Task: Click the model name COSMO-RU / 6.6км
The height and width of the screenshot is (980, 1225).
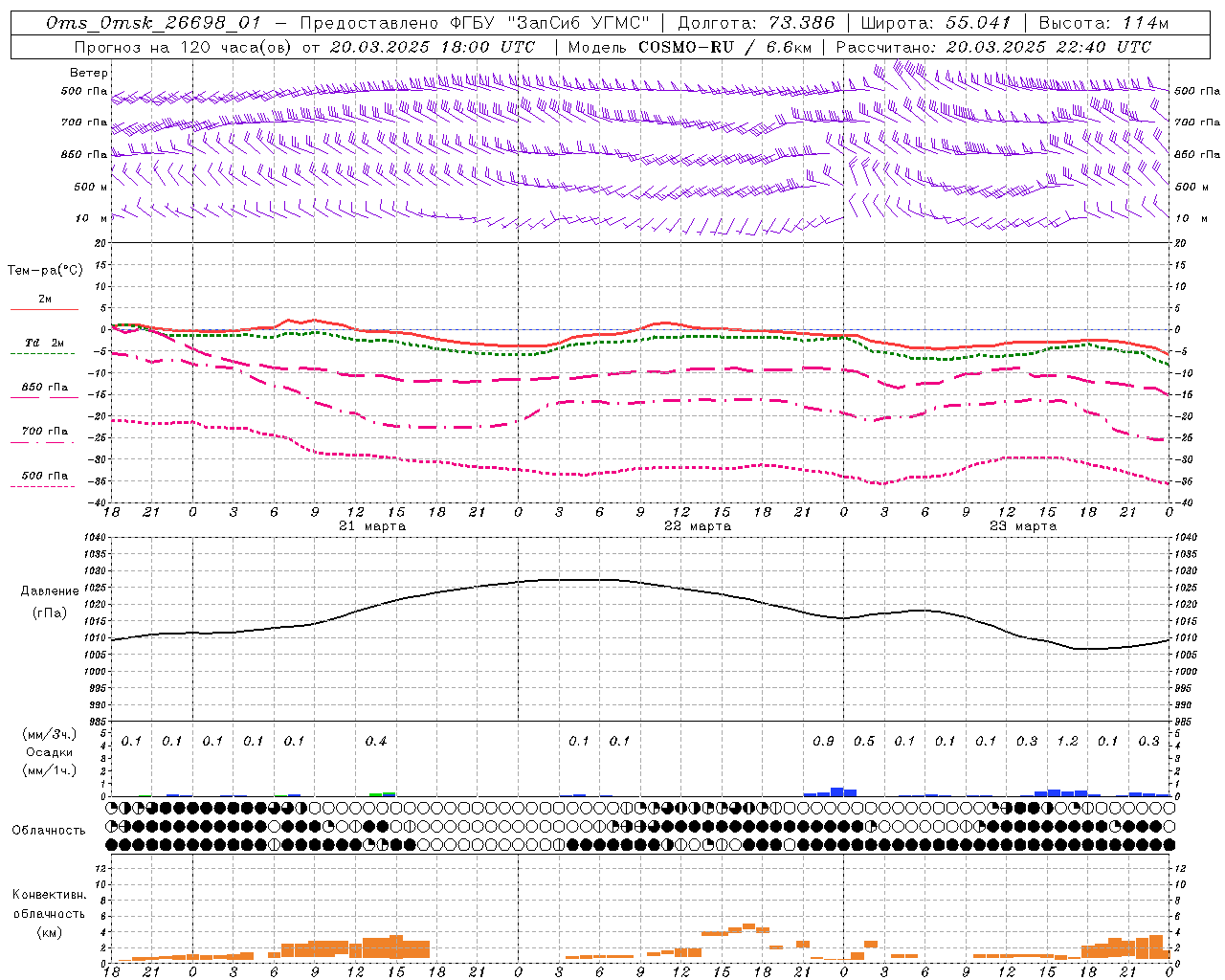Action: [724, 47]
